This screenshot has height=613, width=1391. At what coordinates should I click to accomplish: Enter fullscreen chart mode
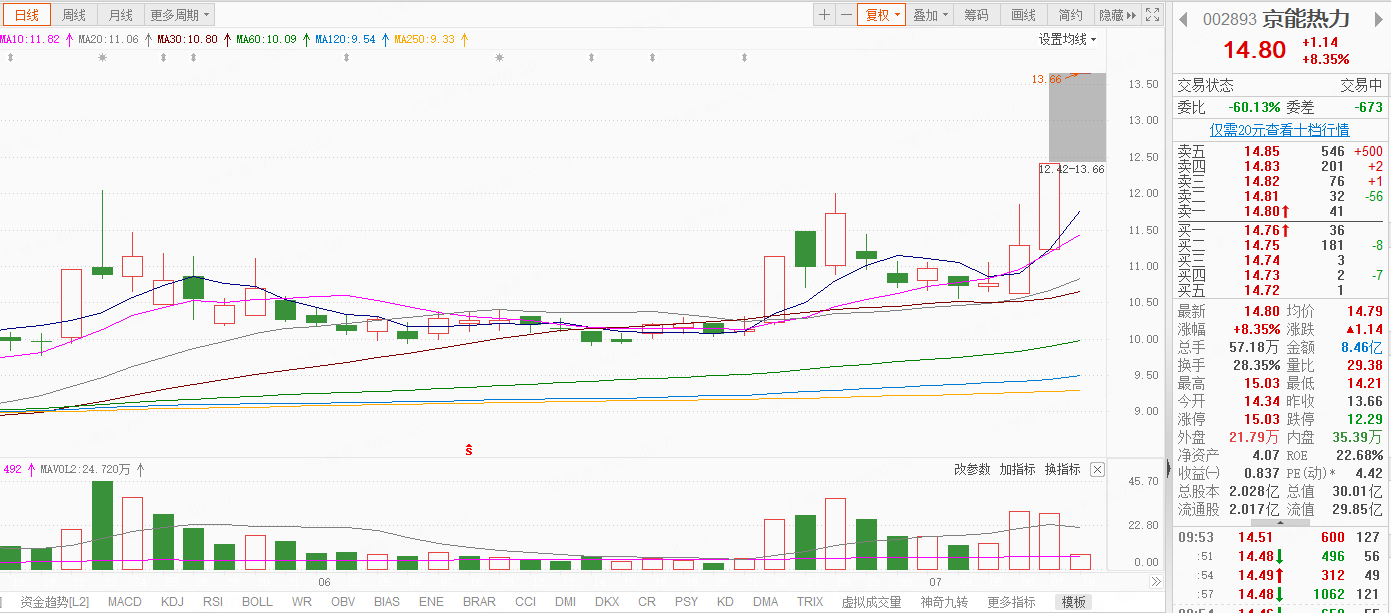click(1153, 15)
